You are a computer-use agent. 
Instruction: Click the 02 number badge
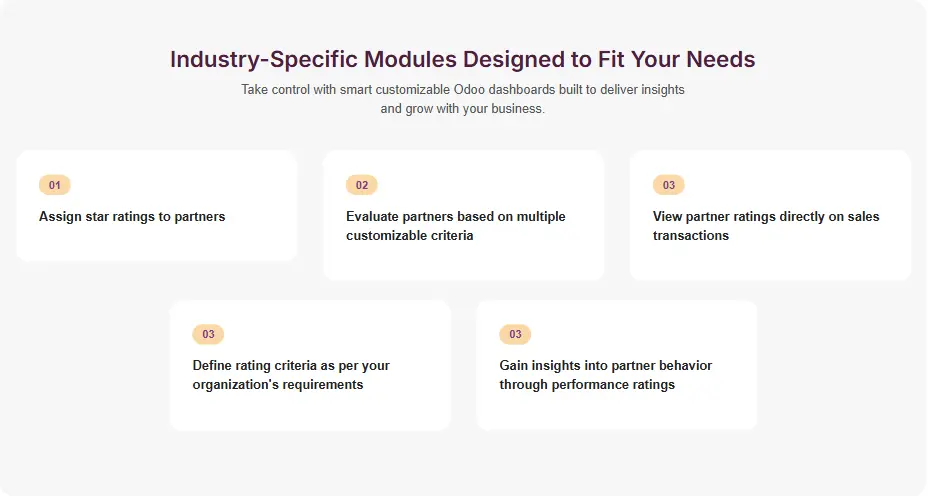(362, 185)
